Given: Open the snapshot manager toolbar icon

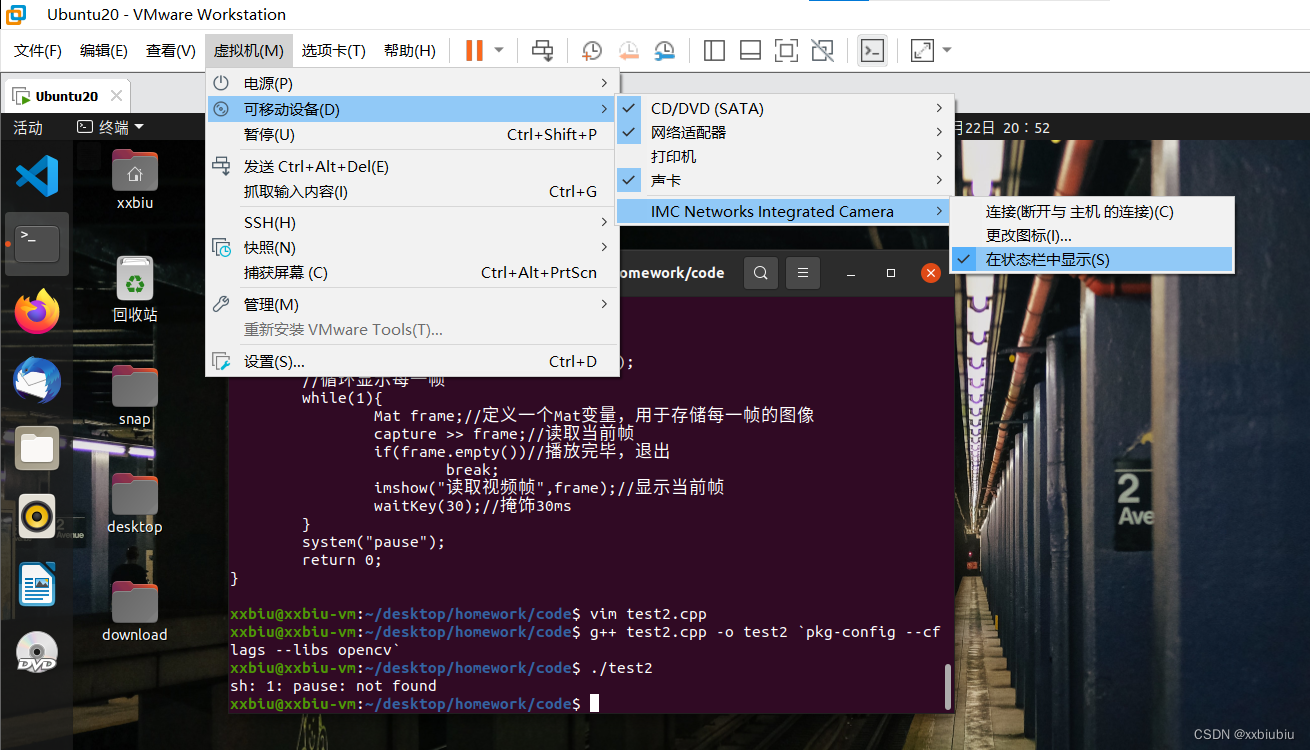Looking at the screenshot, I should 664,50.
